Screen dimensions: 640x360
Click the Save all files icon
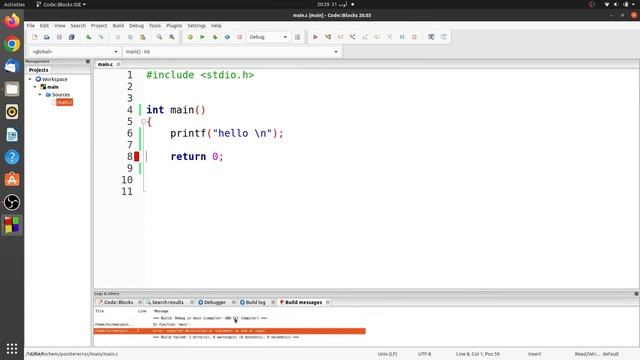pyautogui.click(x=71, y=37)
